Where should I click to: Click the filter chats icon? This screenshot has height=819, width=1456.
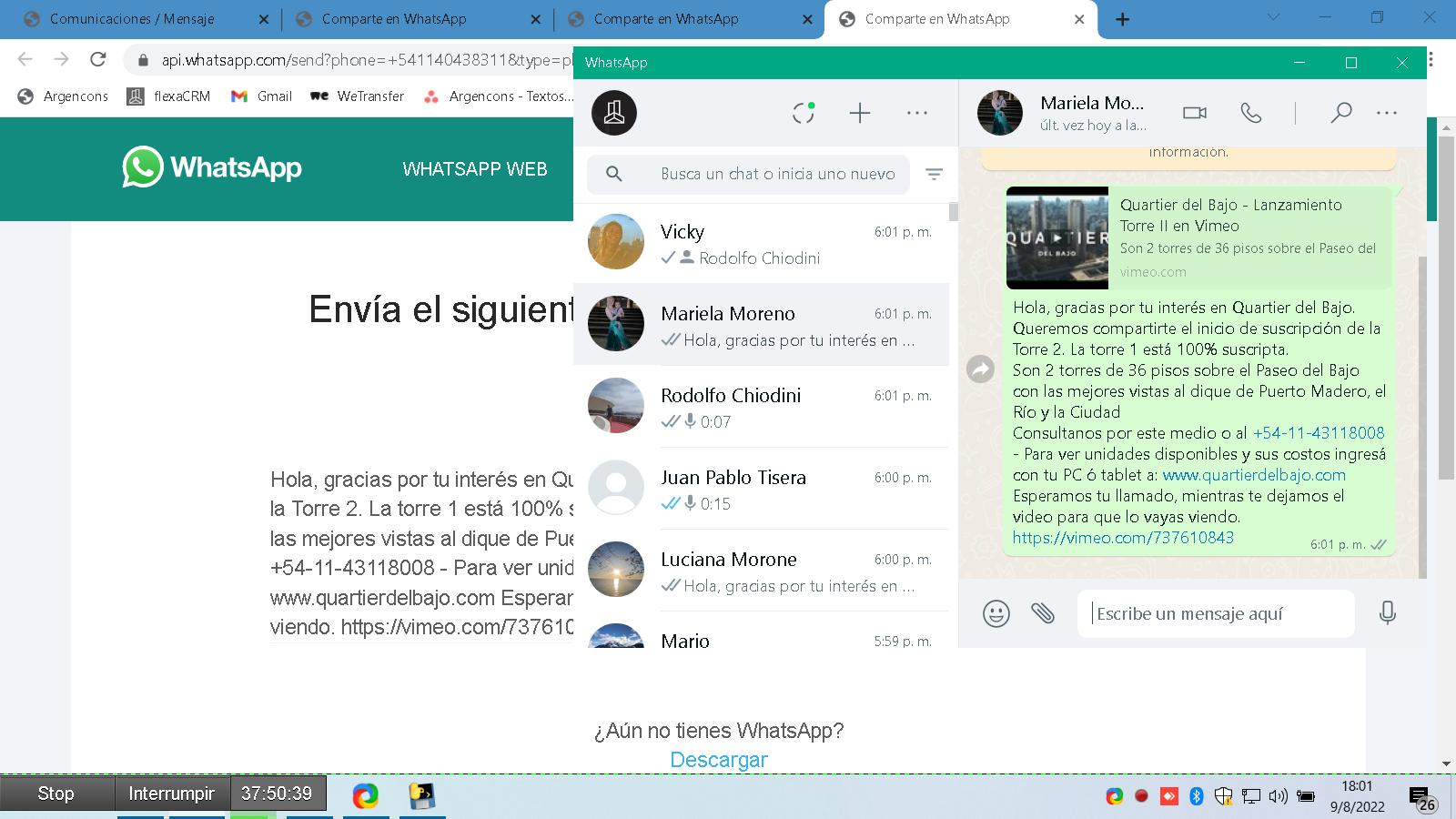pyautogui.click(x=934, y=174)
